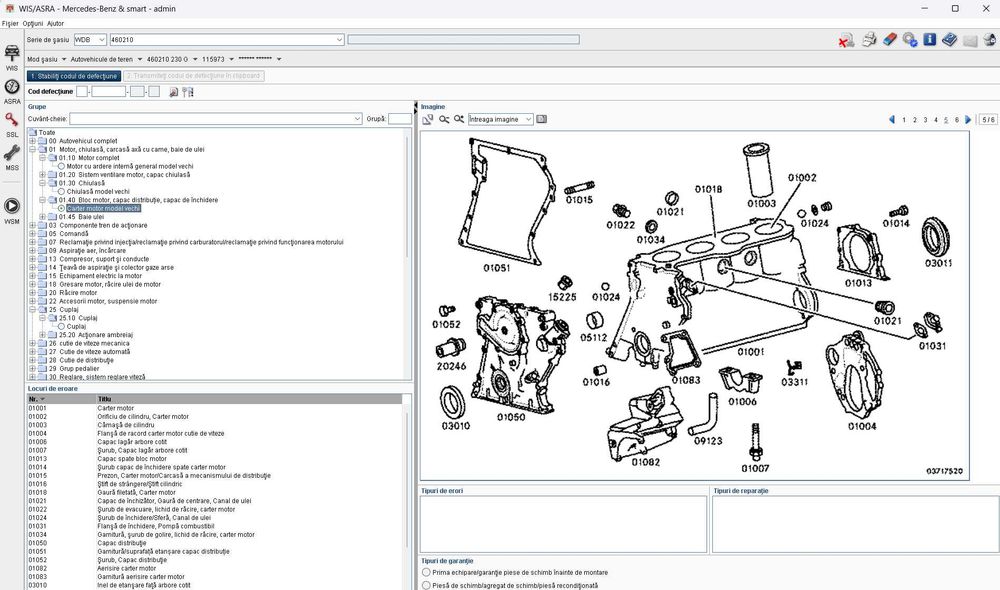Screen dimensions: 1000x590
Task: Select Piesă de schimb/agregat recondiționată option
Action: [x=426, y=586]
